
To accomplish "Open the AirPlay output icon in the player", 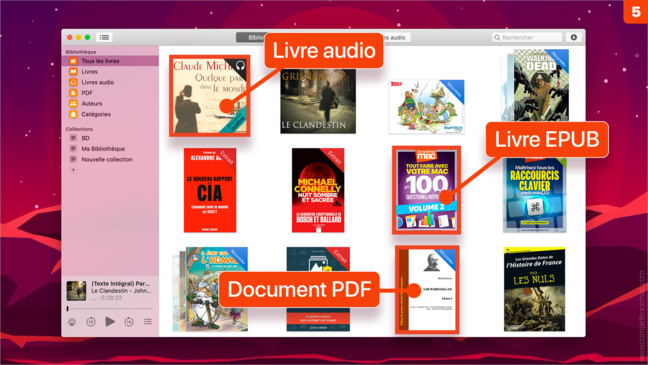I will pos(72,322).
